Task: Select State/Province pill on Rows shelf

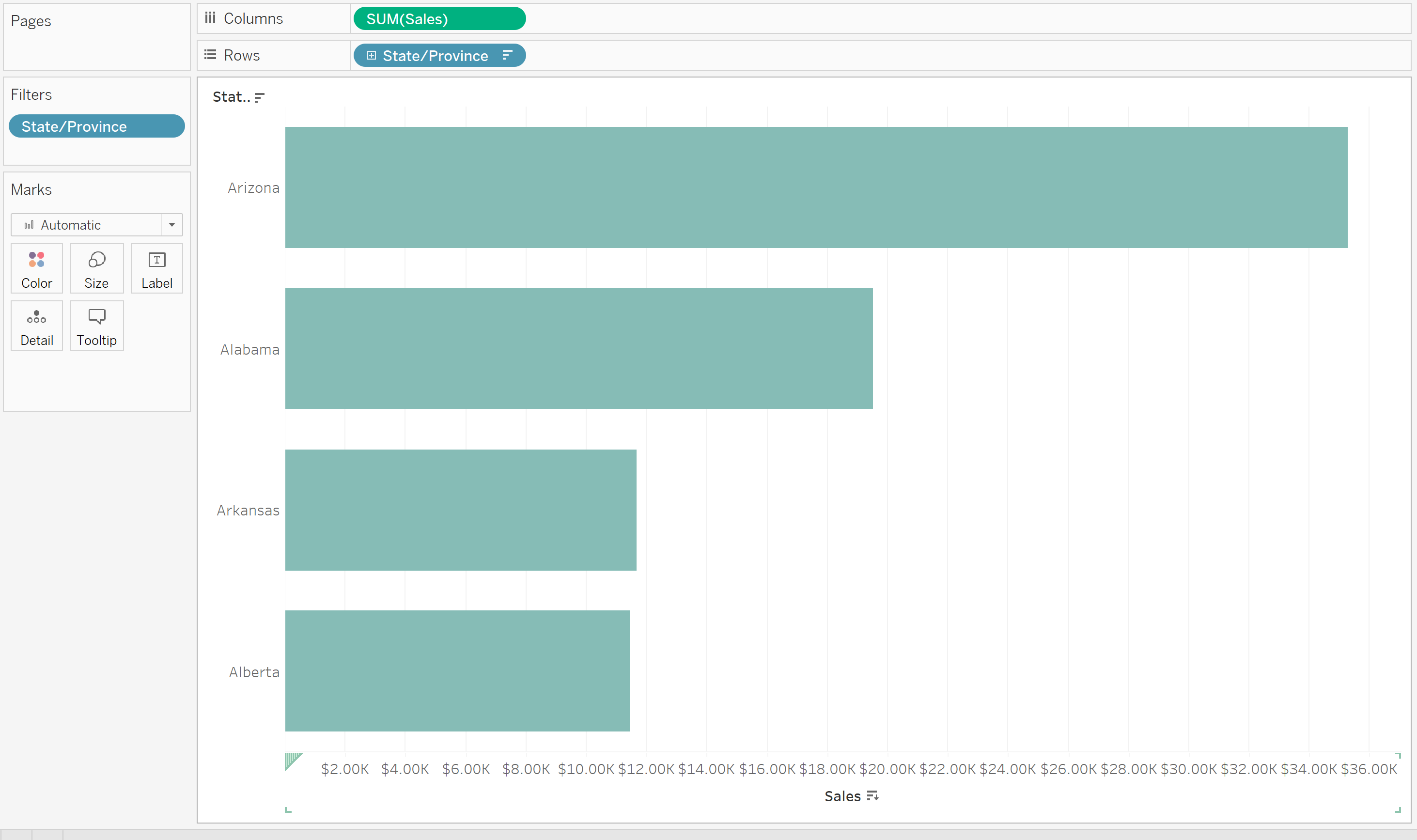Action: (440, 56)
